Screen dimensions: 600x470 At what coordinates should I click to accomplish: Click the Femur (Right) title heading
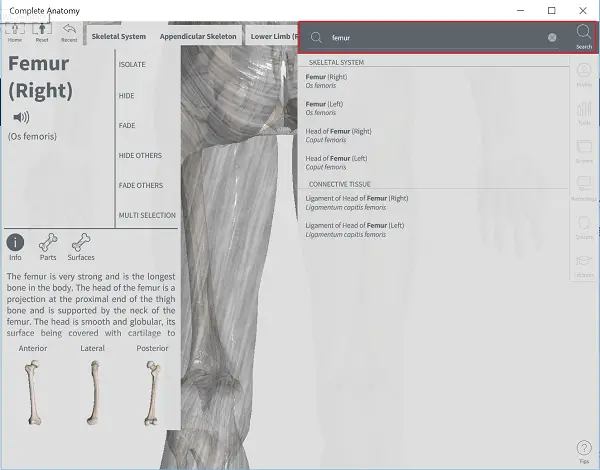[40, 77]
